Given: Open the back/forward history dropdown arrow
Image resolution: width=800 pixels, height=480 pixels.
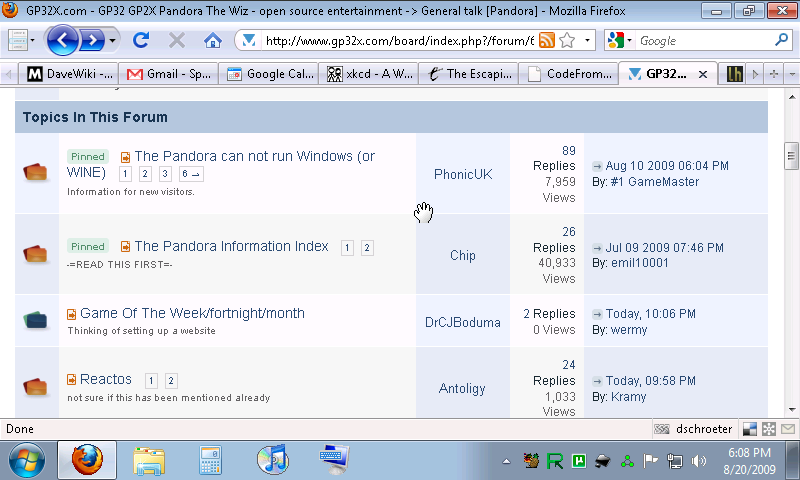Looking at the screenshot, I should click(113, 41).
